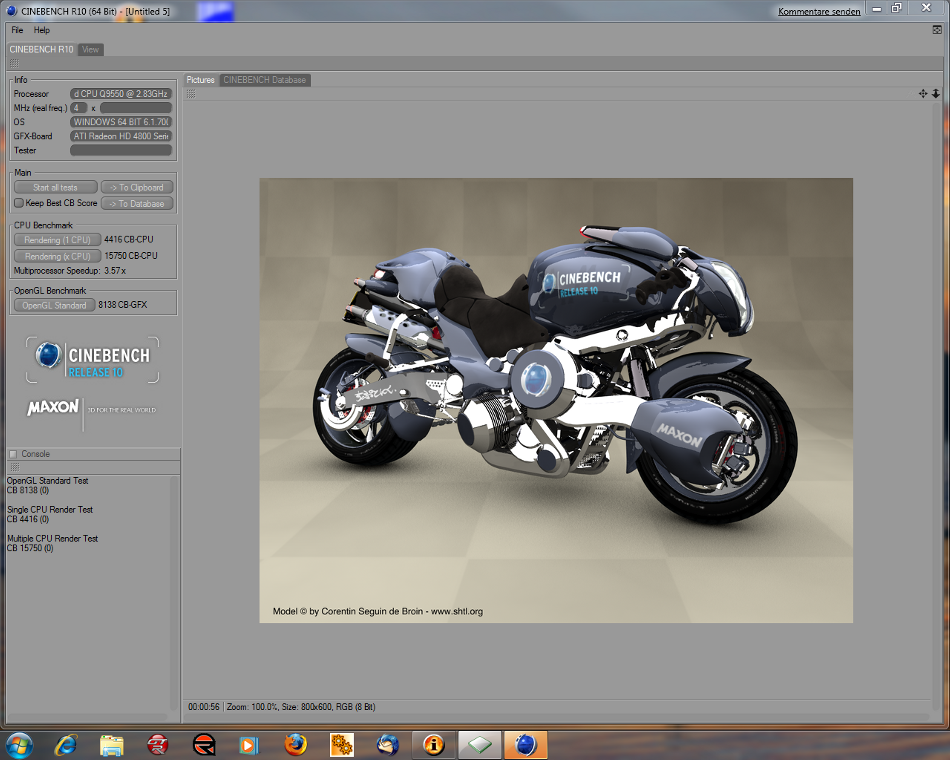Run the Rendering (x CPU) benchmark
The width and height of the screenshot is (950, 760).
[x=57, y=256]
